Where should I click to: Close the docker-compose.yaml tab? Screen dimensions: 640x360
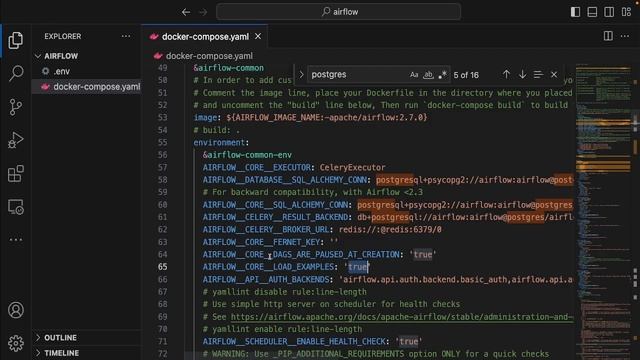click(258, 36)
